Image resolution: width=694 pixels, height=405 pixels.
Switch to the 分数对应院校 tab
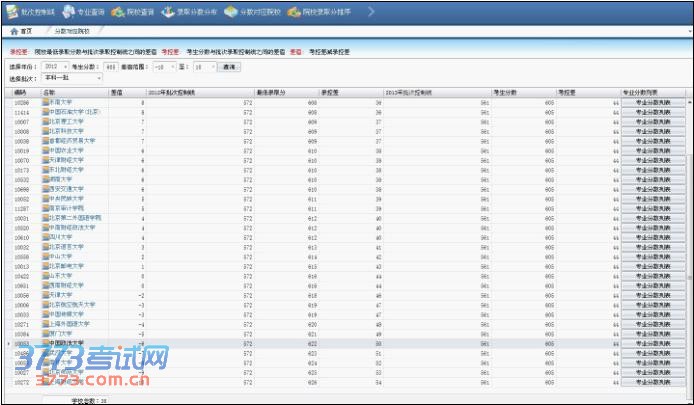pos(72,33)
